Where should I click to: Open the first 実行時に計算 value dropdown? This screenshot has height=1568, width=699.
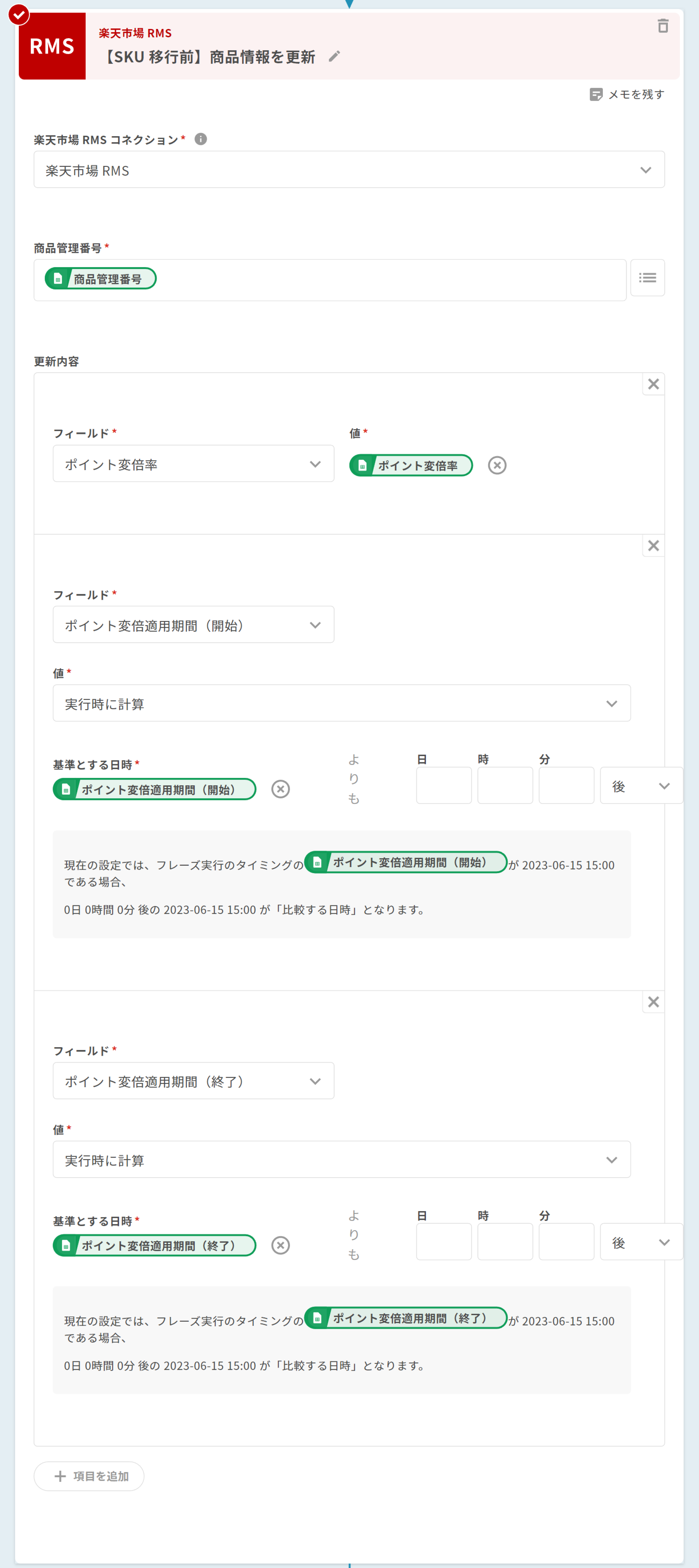tap(341, 704)
